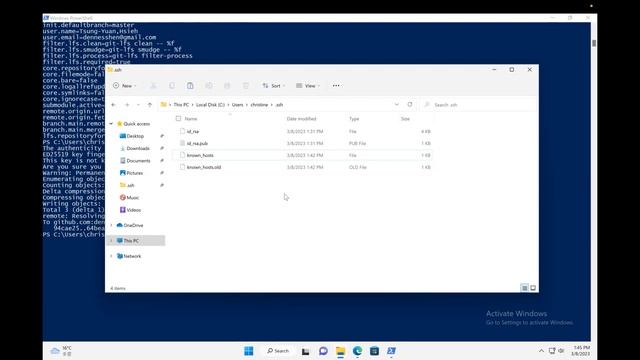Click the Paste icon in Explorer toolbar
Viewport: 640px width, 360px height.
pos(190,86)
